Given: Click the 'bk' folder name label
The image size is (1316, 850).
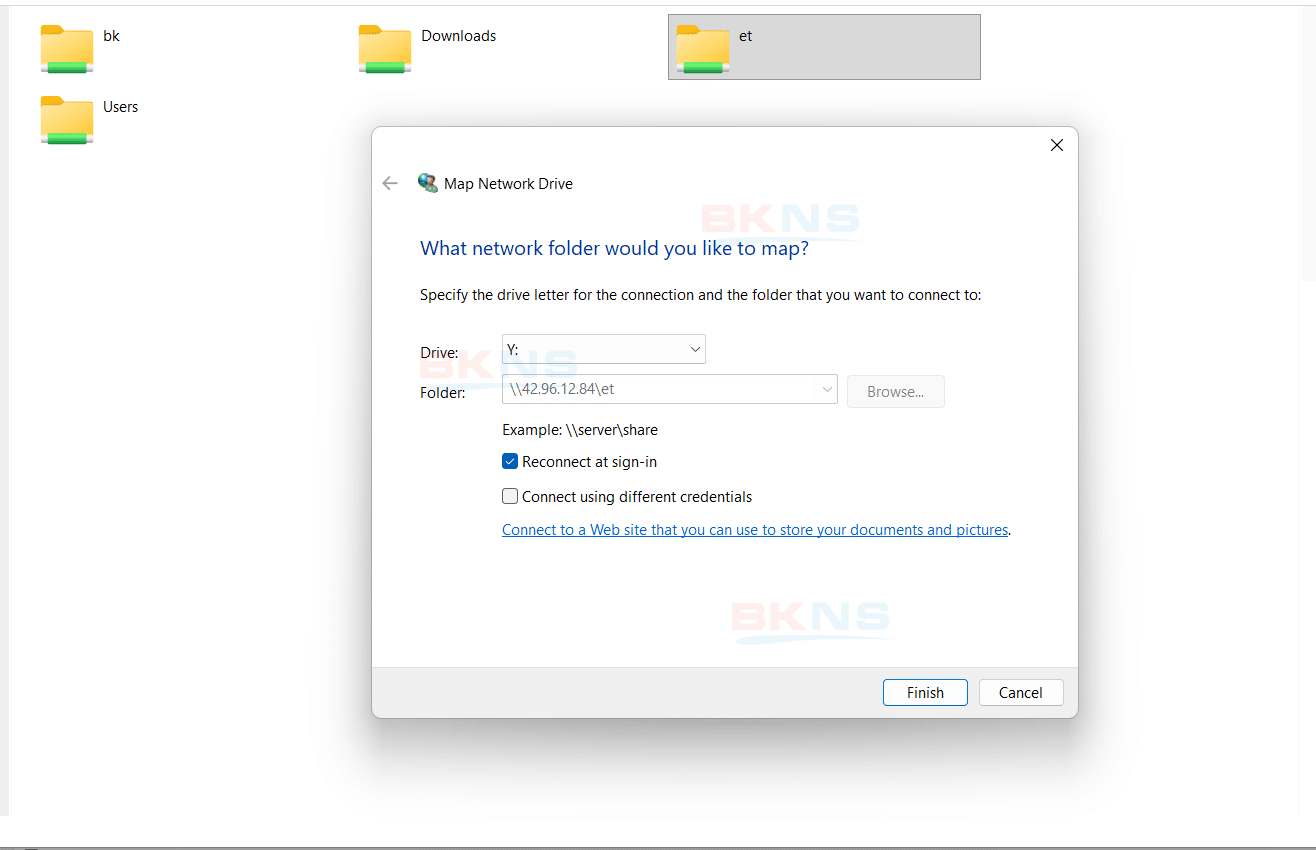Looking at the screenshot, I should click(x=111, y=36).
